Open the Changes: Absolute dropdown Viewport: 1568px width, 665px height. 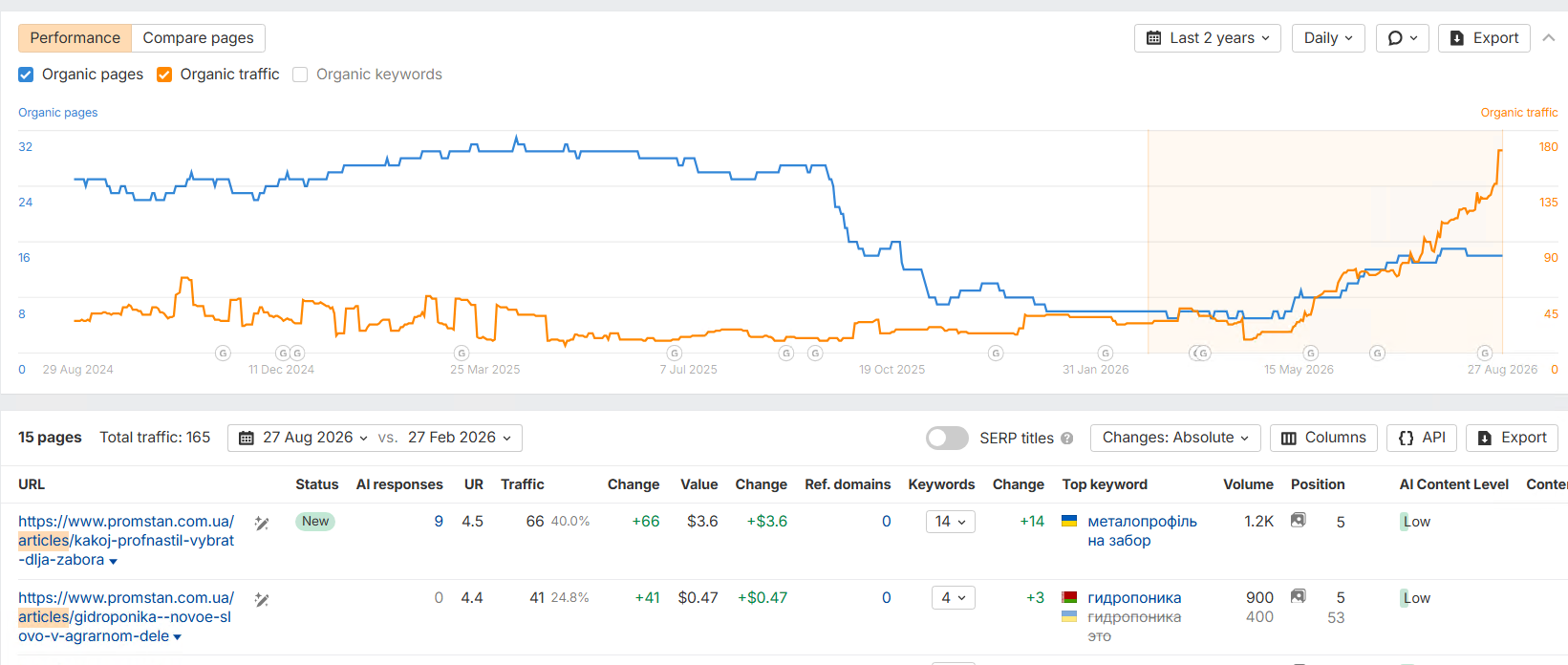1175,438
